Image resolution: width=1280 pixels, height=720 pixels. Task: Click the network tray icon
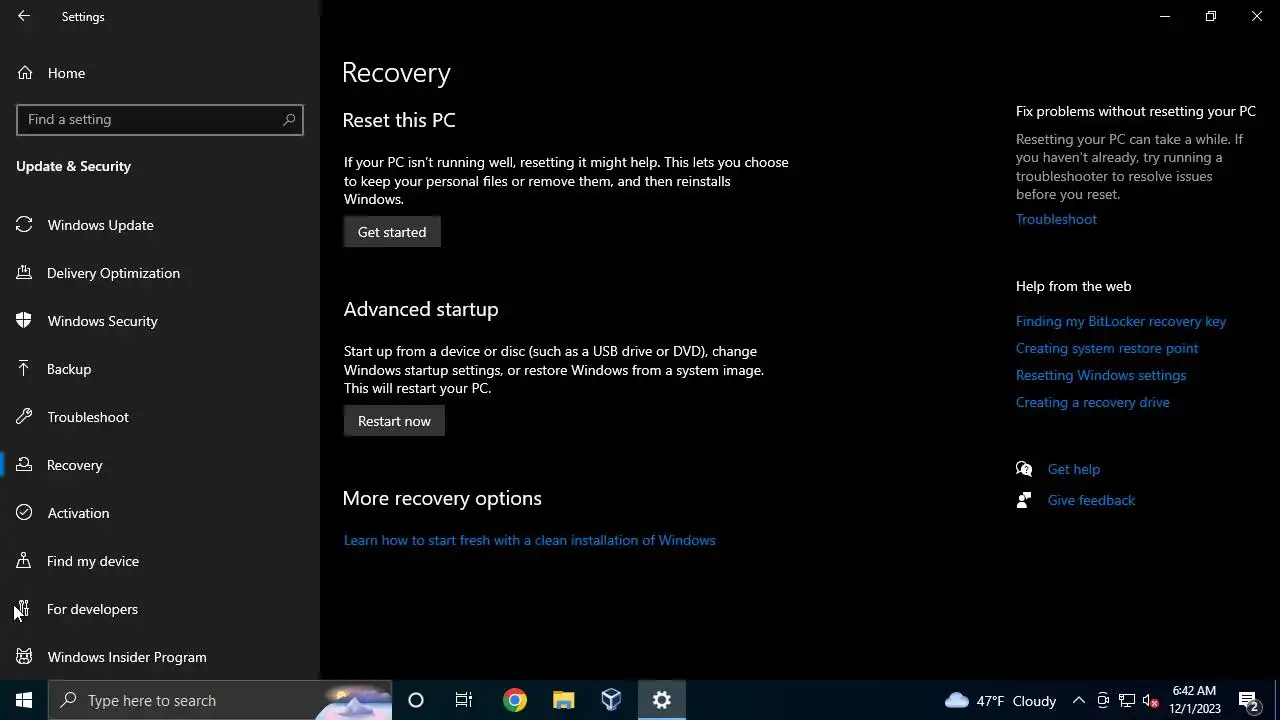coord(1127,700)
